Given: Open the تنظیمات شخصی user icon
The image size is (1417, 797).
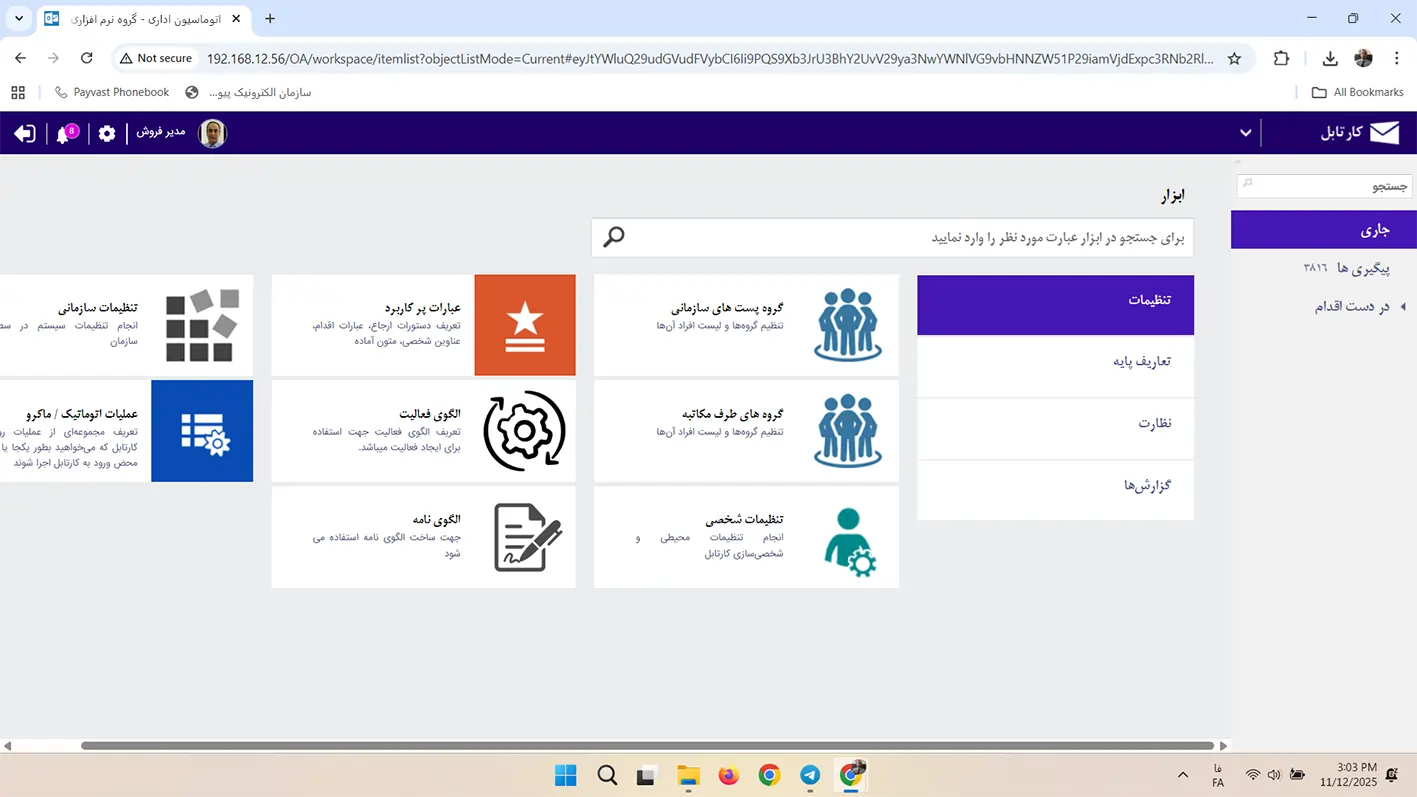Looking at the screenshot, I should click(x=847, y=540).
